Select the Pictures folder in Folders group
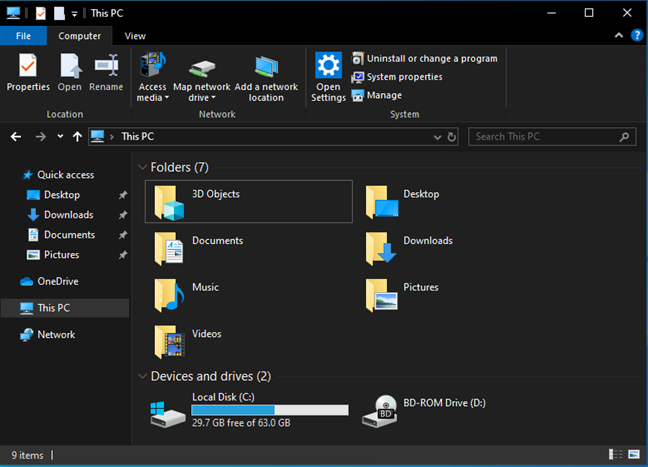This screenshot has width=648, height=467. click(x=402, y=295)
